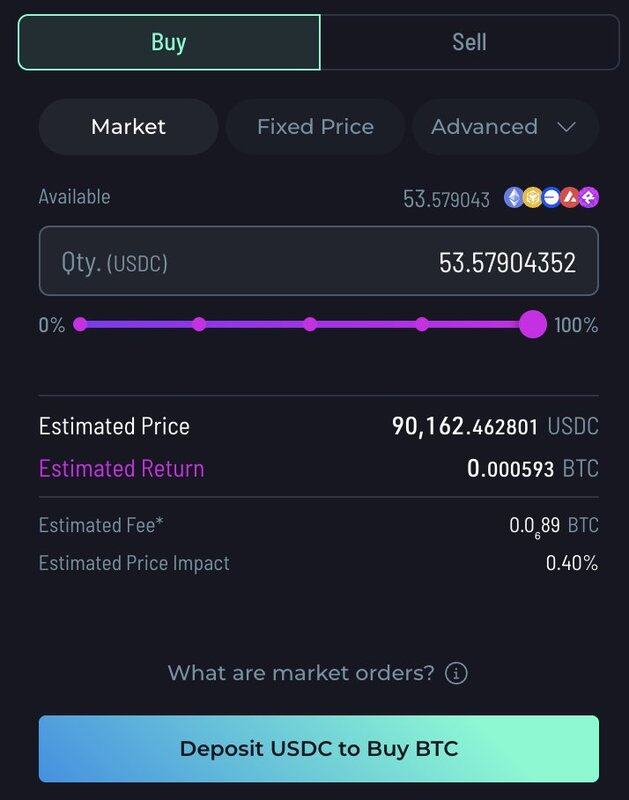The image size is (629, 800).
Task: Click the blue Base network icon
Action: (551, 198)
